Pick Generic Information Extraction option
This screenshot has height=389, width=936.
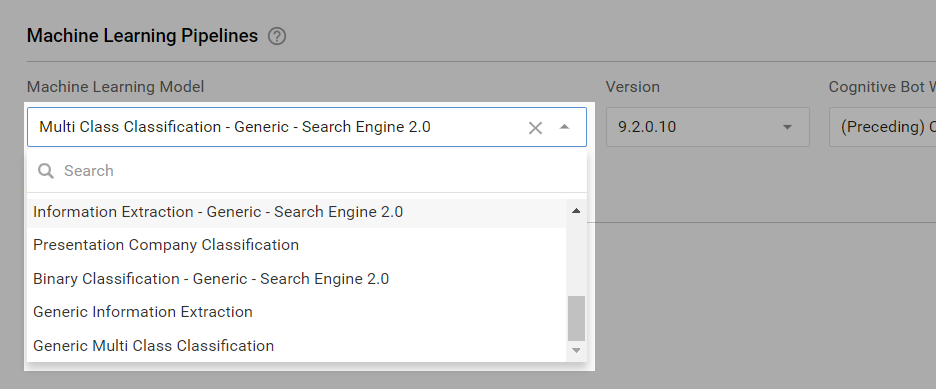(x=297, y=312)
